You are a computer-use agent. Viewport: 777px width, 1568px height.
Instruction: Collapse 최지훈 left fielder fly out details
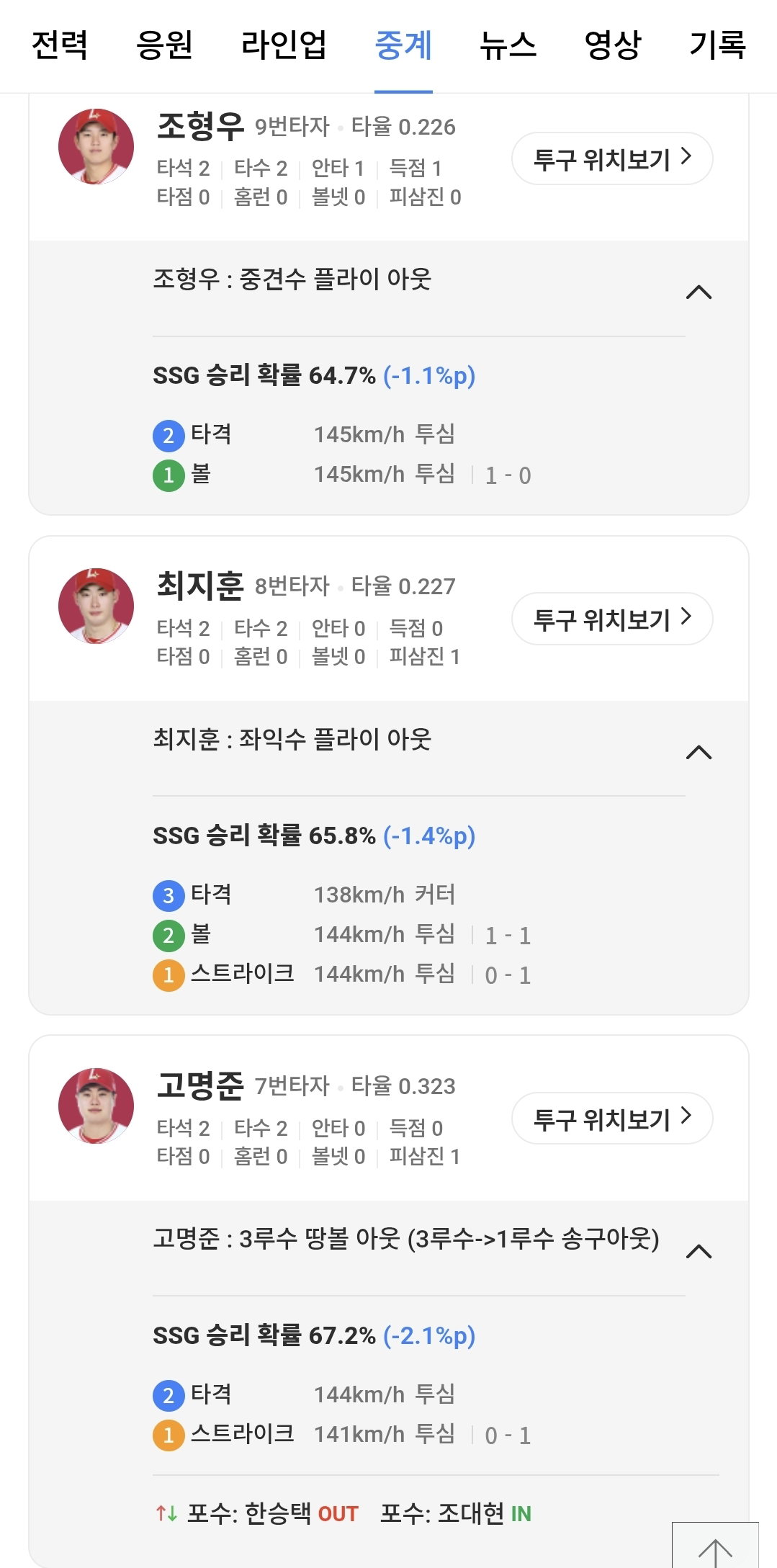tap(699, 752)
